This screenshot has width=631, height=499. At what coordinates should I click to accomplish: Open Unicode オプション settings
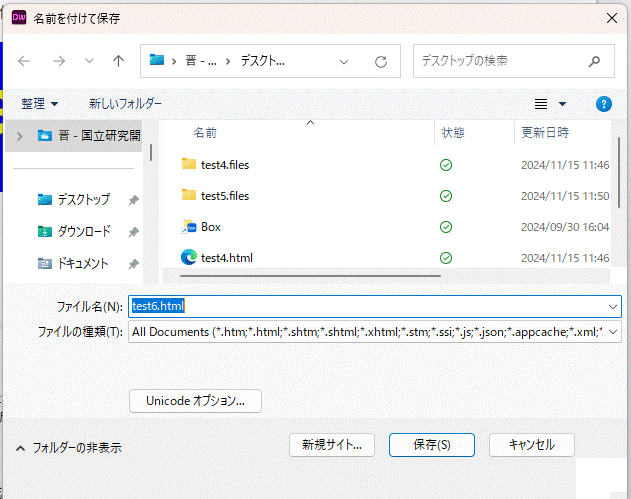click(x=195, y=401)
